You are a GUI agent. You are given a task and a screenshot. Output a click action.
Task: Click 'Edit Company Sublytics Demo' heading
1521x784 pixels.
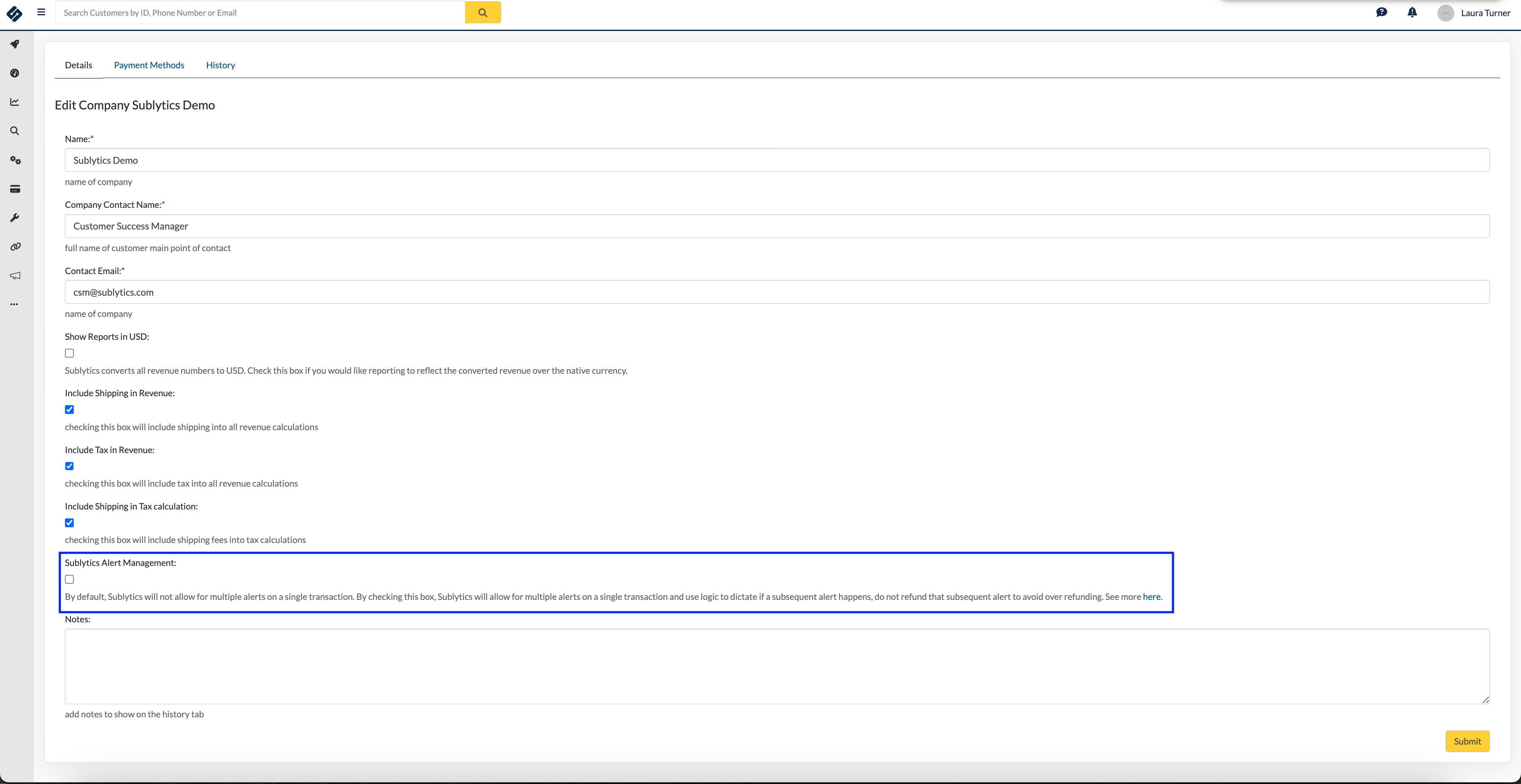pos(135,105)
